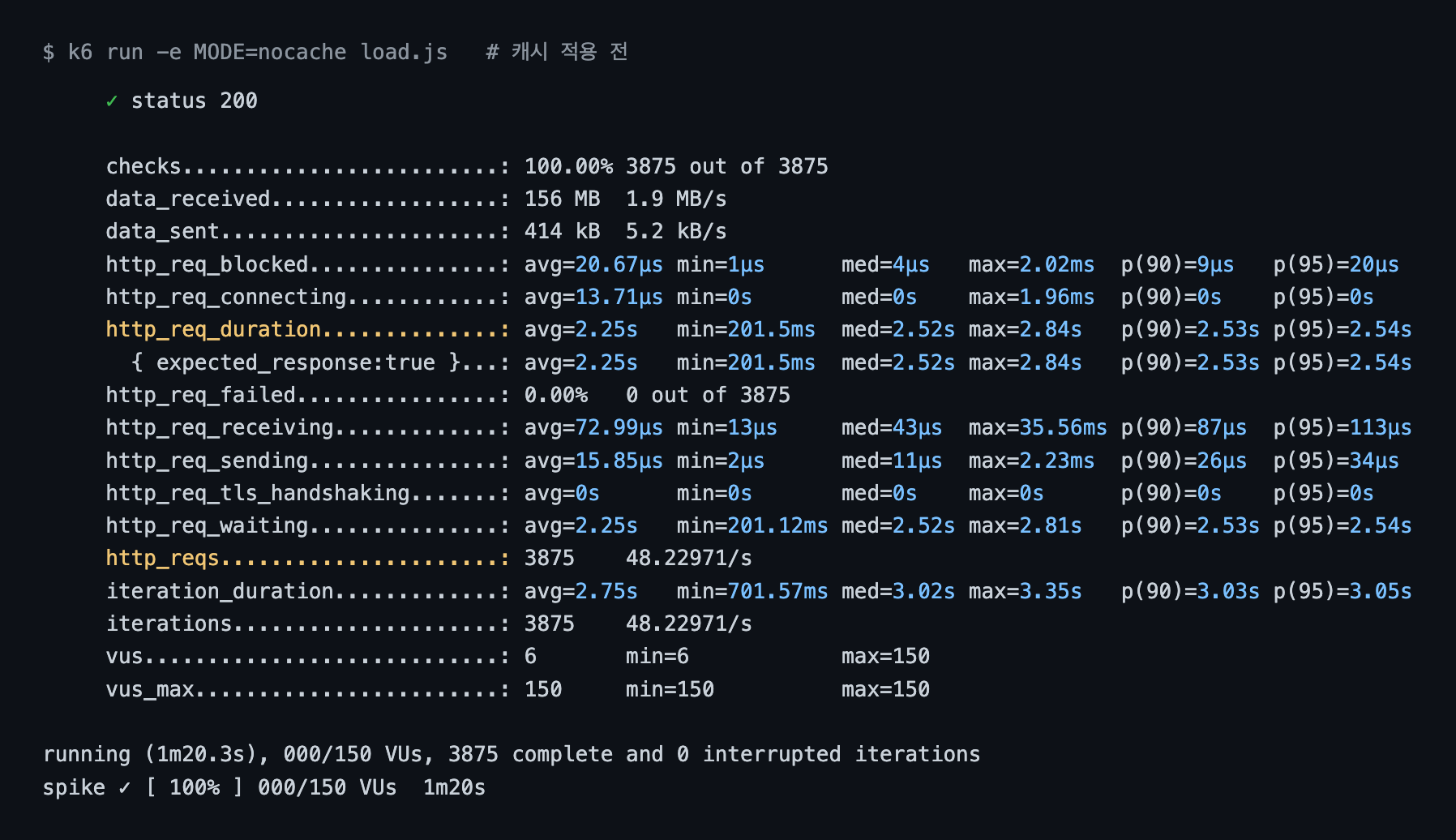Select the "min=201.12ms" value
The height and width of the screenshot is (840, 1456).
pyautogui.click(x=752, y=525)
